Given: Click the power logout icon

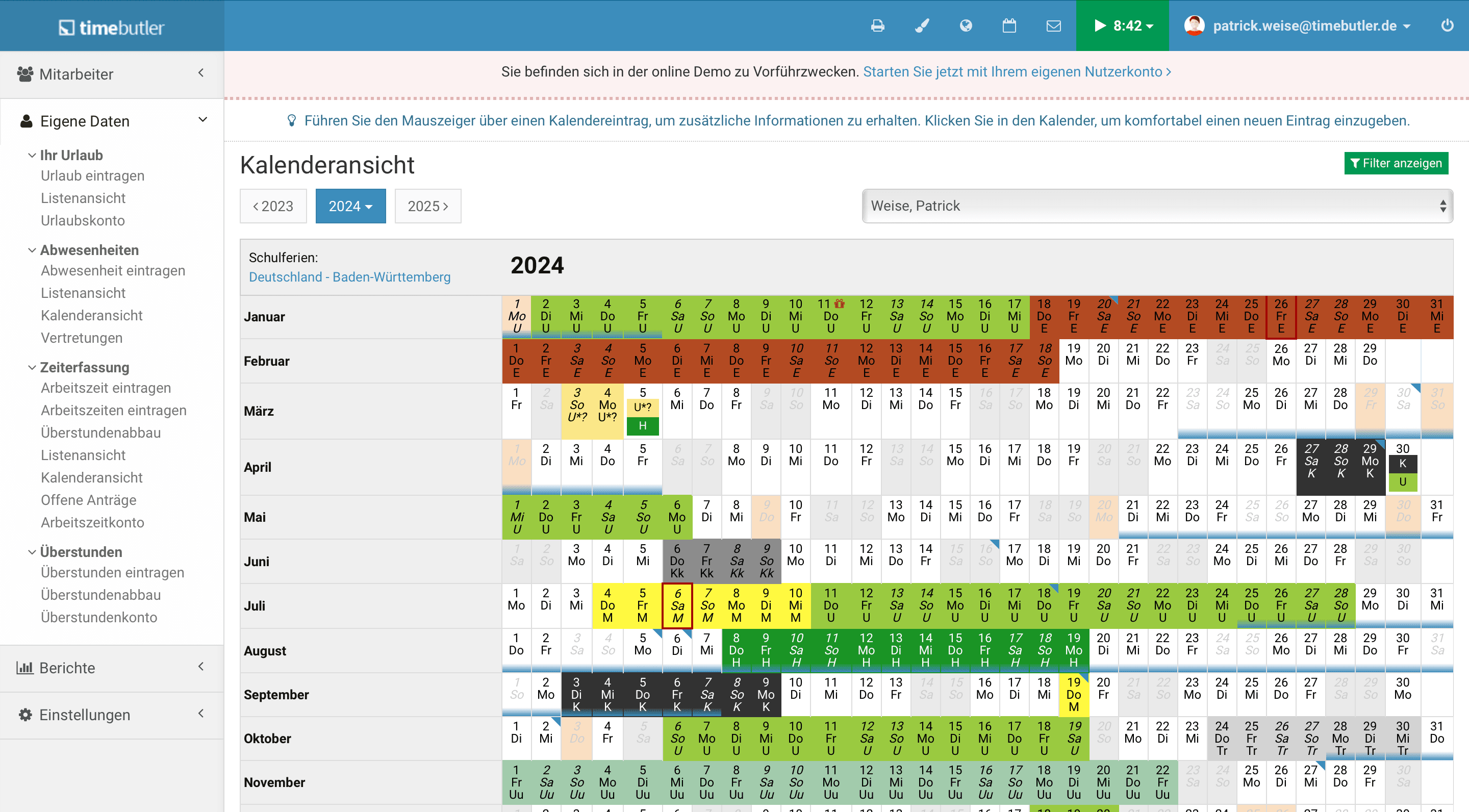Looking at the screenshot, I should coord(1447,26).
